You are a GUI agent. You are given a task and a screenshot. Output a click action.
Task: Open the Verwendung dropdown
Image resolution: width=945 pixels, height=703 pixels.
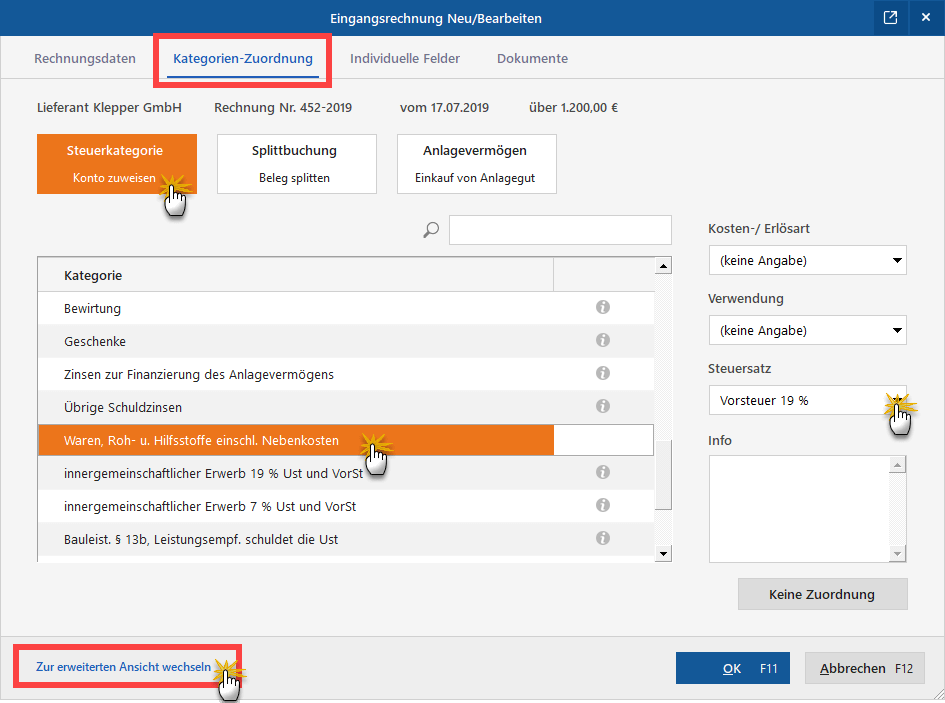(x=808, y=330)
